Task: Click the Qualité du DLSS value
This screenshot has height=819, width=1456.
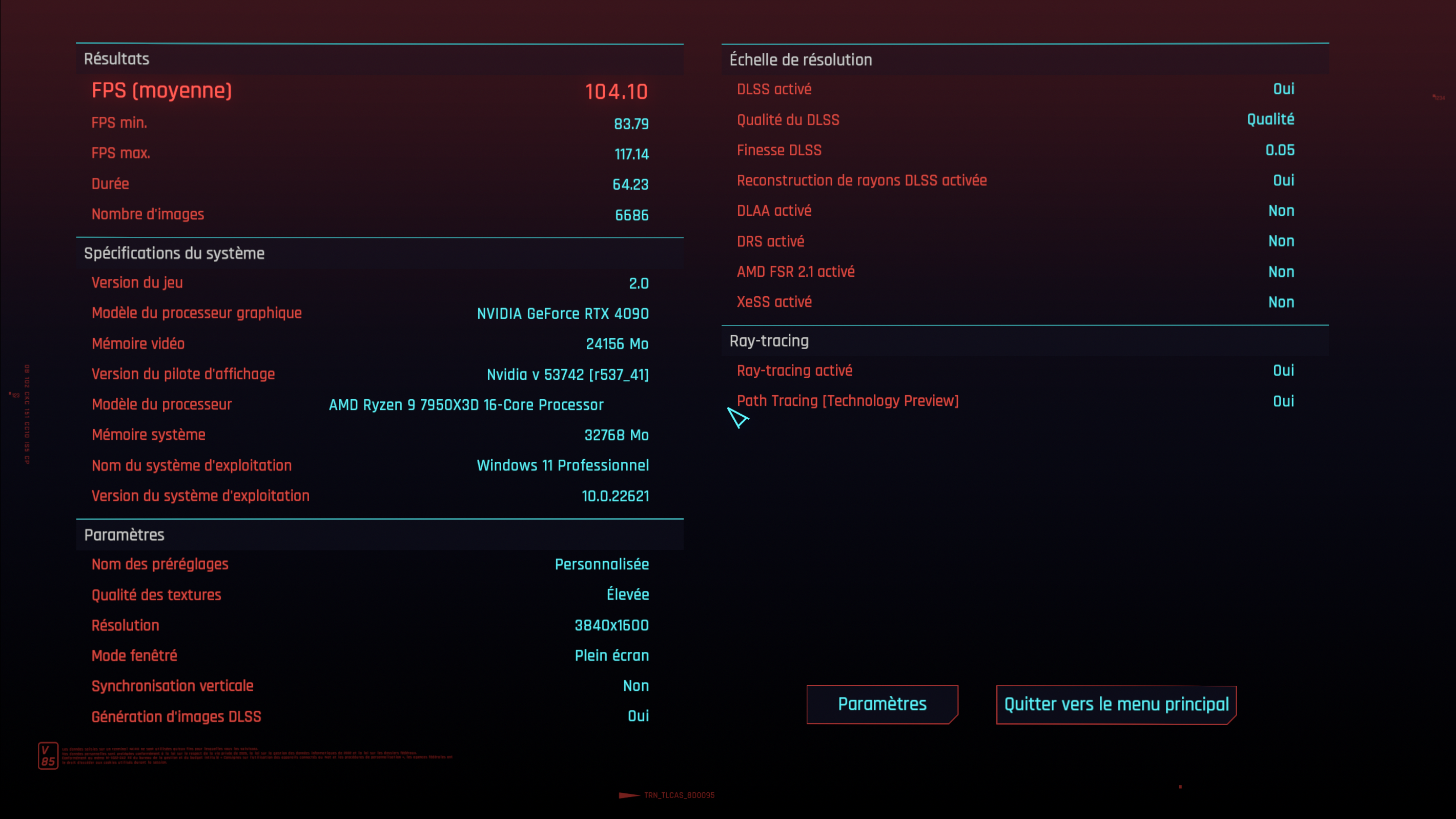Action: click(x=1270, y=119)
